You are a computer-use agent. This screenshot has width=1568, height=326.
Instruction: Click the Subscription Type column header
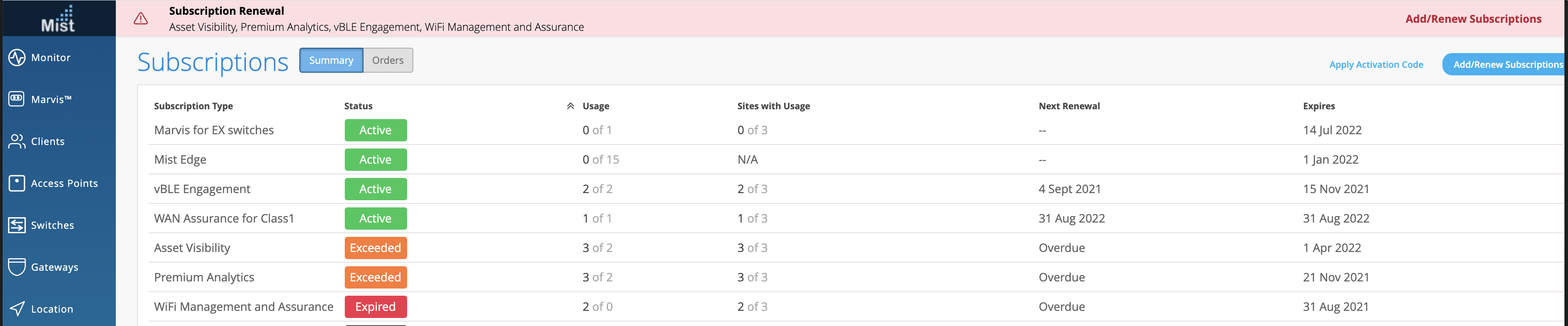click(194, 106)
